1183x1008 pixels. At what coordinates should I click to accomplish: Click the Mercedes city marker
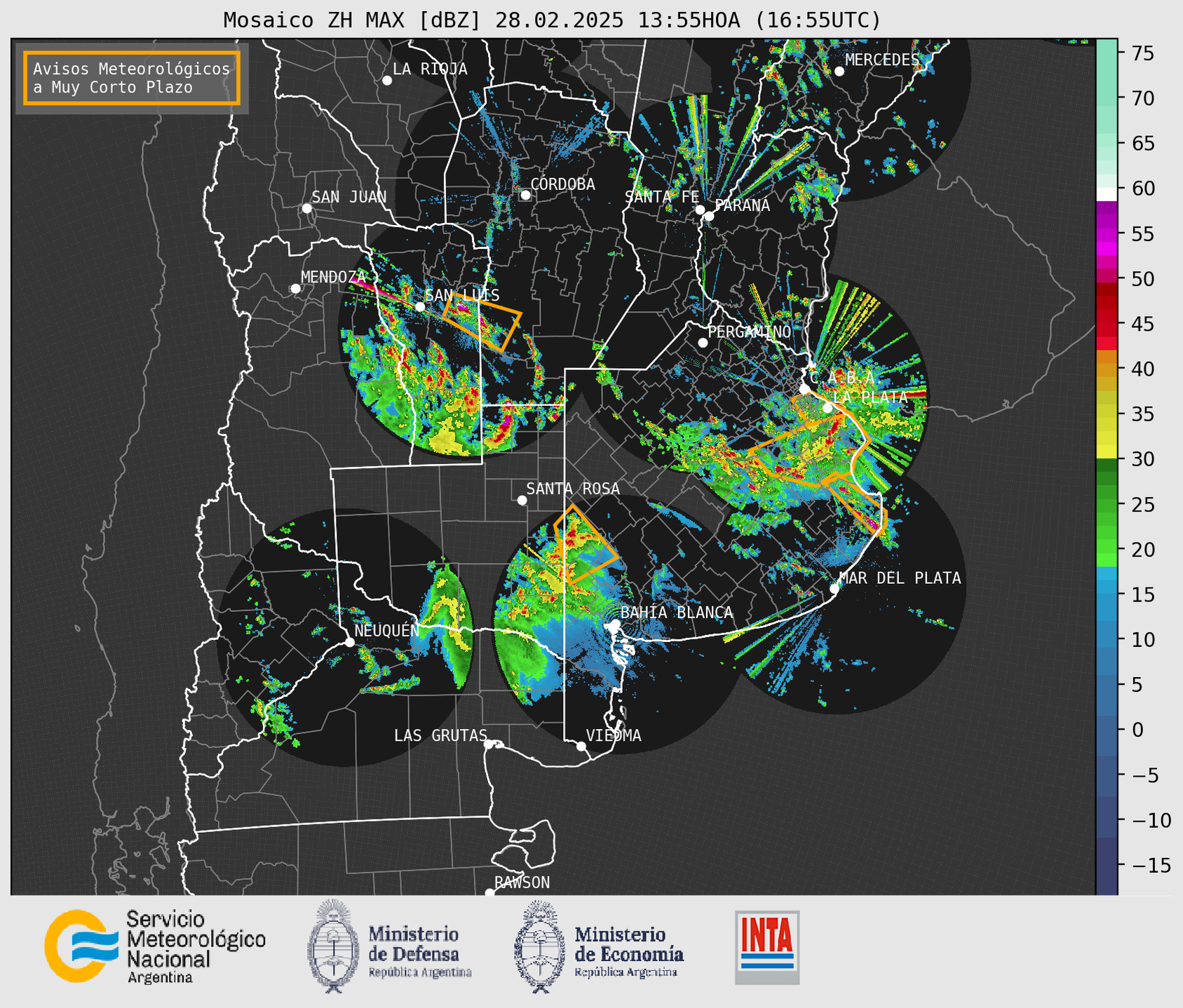(x=839, y=71)
